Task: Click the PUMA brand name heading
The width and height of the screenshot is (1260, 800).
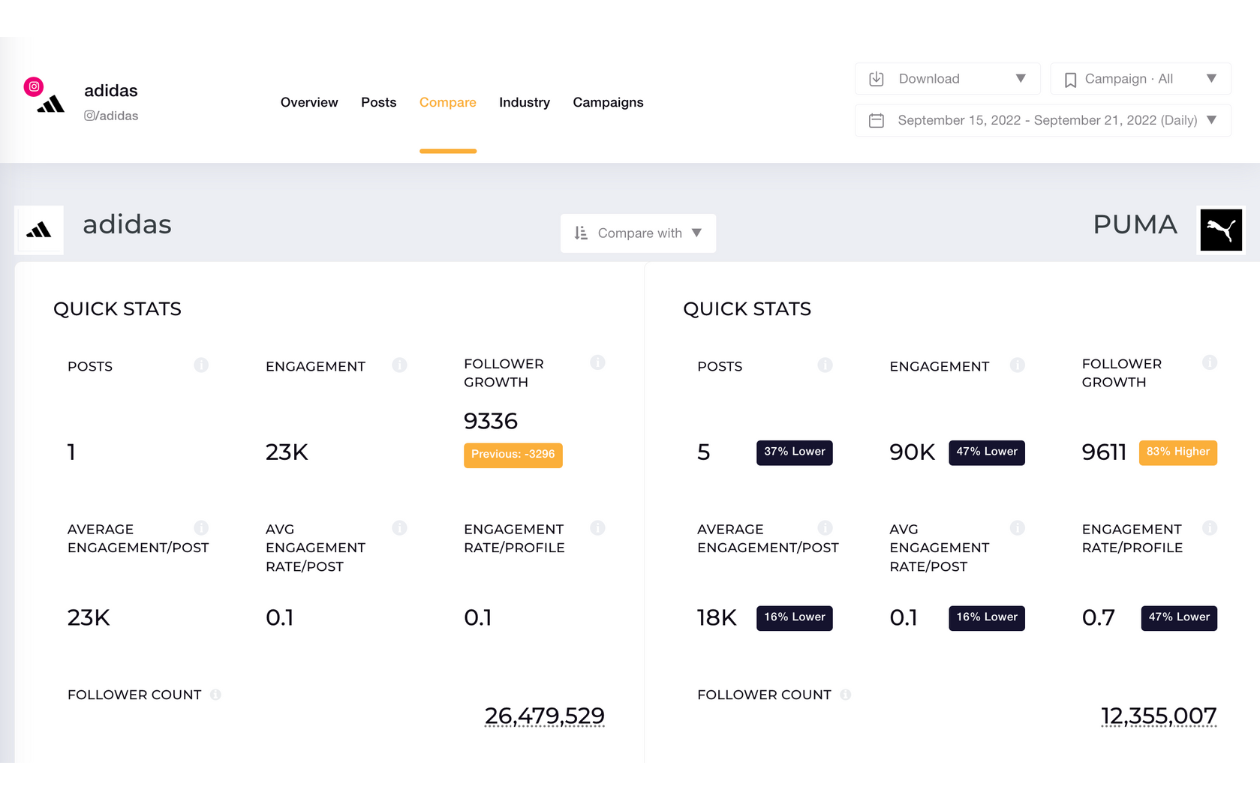Action: 1135,224
